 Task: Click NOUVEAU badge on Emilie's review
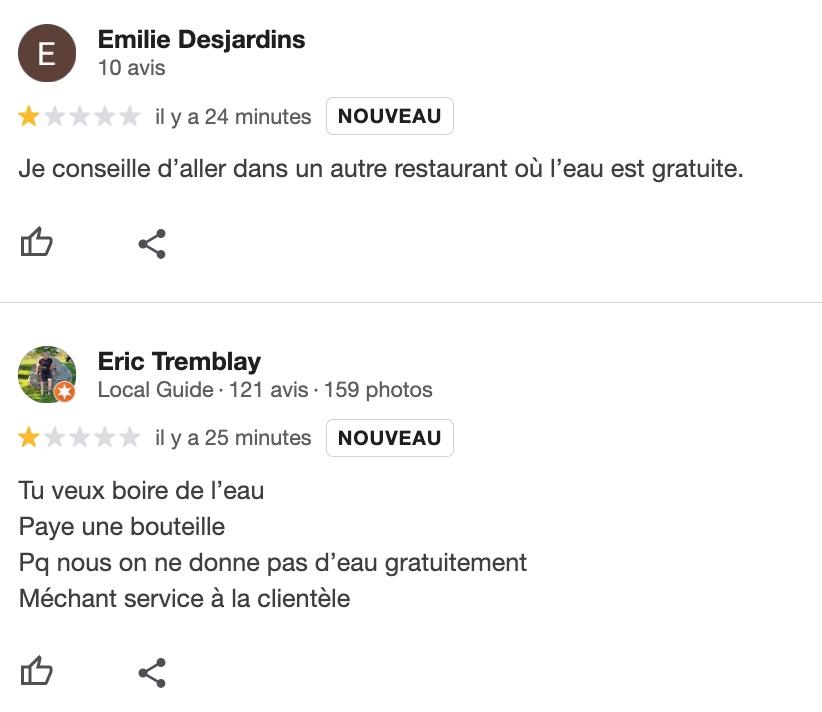(x=390, y=116)
